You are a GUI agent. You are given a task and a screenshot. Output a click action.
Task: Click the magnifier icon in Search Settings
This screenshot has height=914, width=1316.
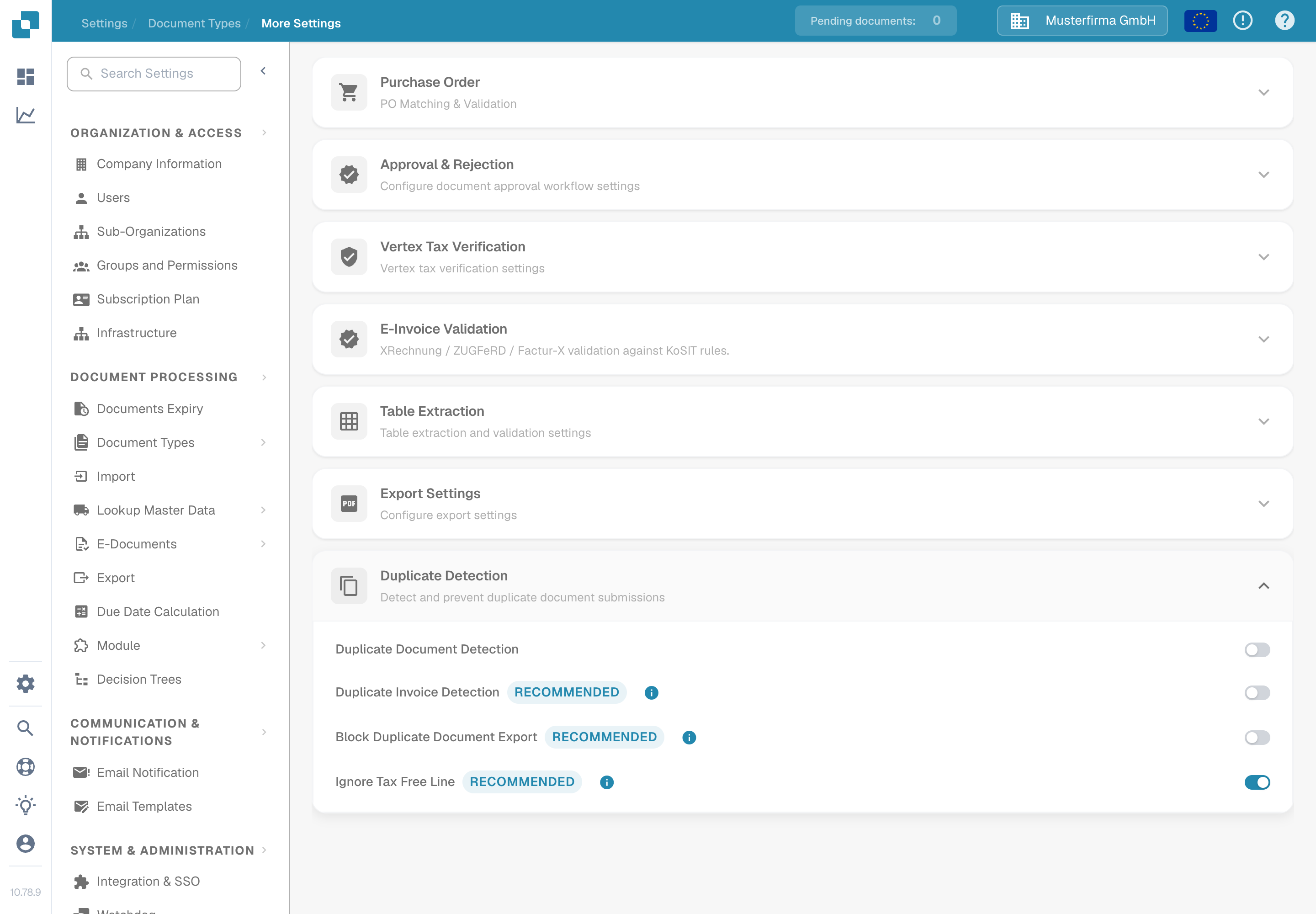(x=86, y=73)
